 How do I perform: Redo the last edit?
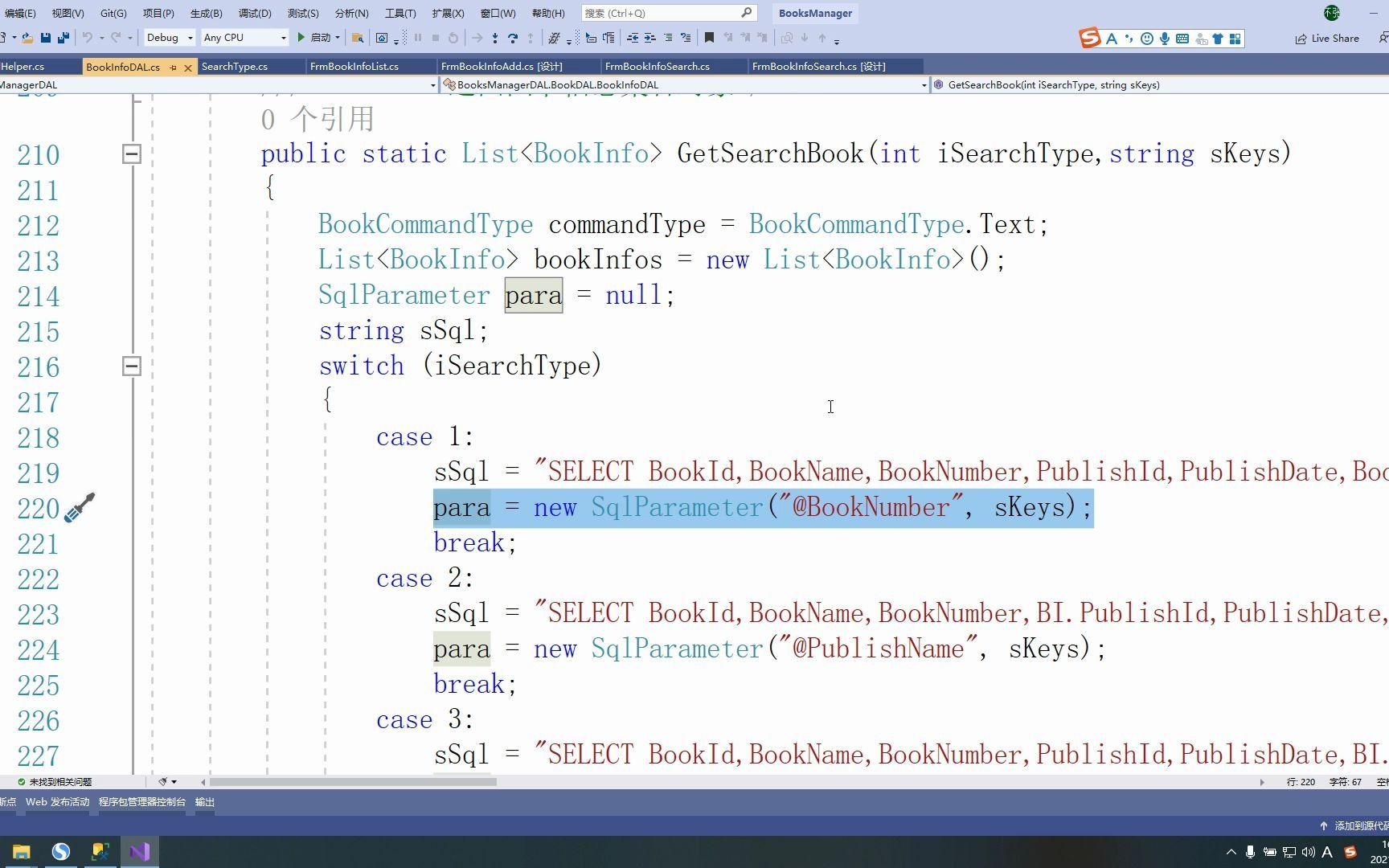click(115, 38)
